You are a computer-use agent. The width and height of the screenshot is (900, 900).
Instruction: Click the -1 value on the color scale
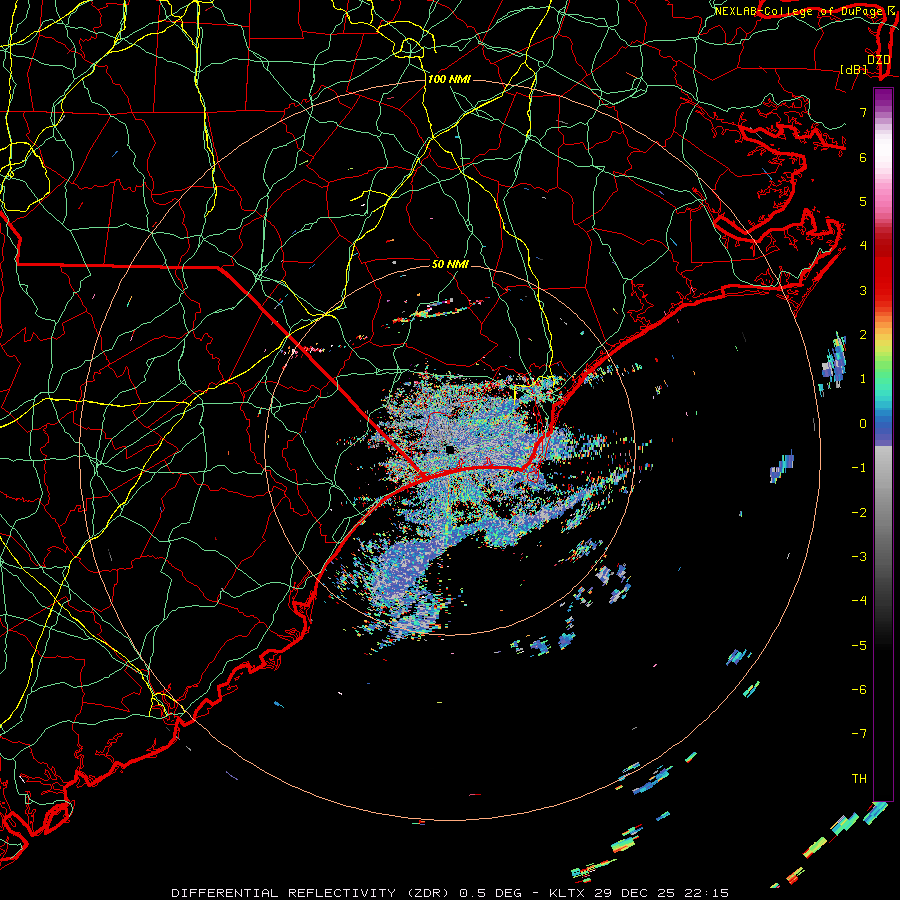pyautogui.click(x=859, y=468)
